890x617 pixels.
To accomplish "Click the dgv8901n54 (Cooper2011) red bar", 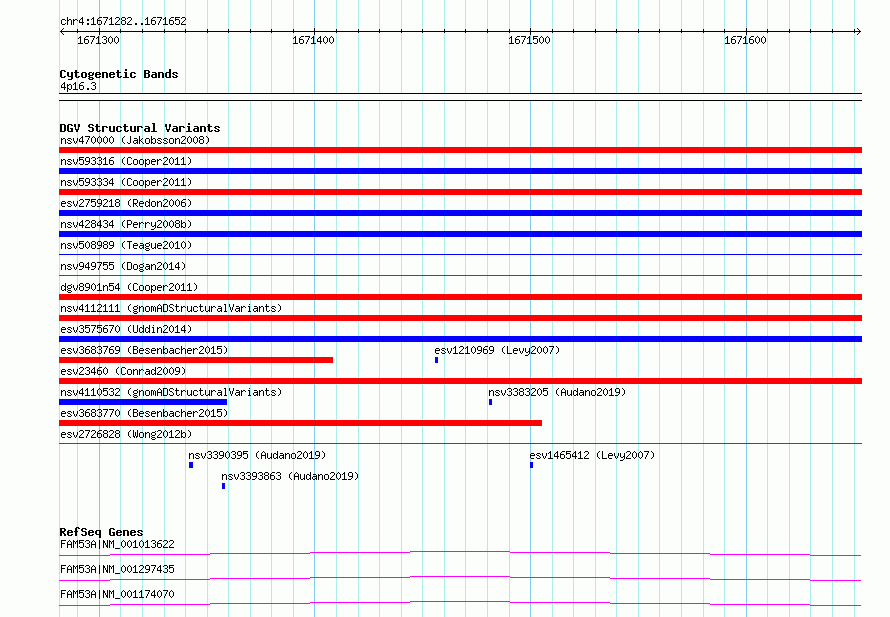I will click(460, 297).
